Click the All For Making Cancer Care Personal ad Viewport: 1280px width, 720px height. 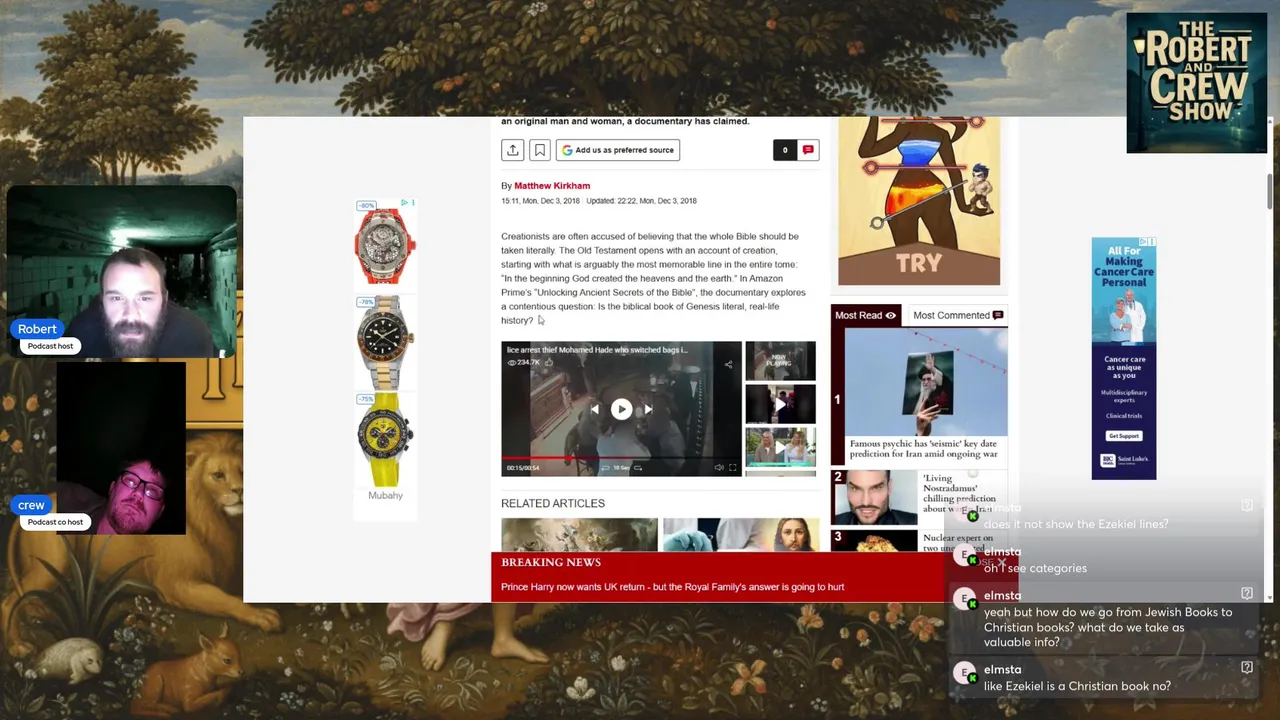point(1124,358)
